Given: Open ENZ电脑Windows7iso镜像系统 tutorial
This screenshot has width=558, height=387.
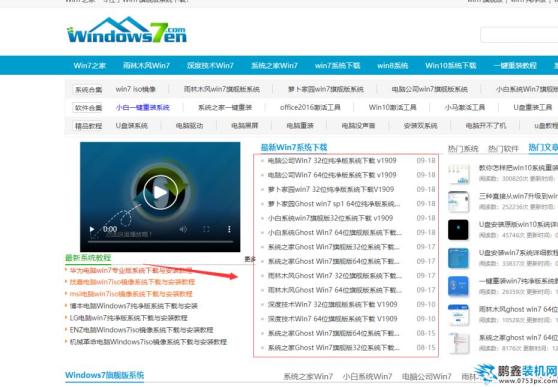Looking at the screenshot, I should click(x=141, y=330).
